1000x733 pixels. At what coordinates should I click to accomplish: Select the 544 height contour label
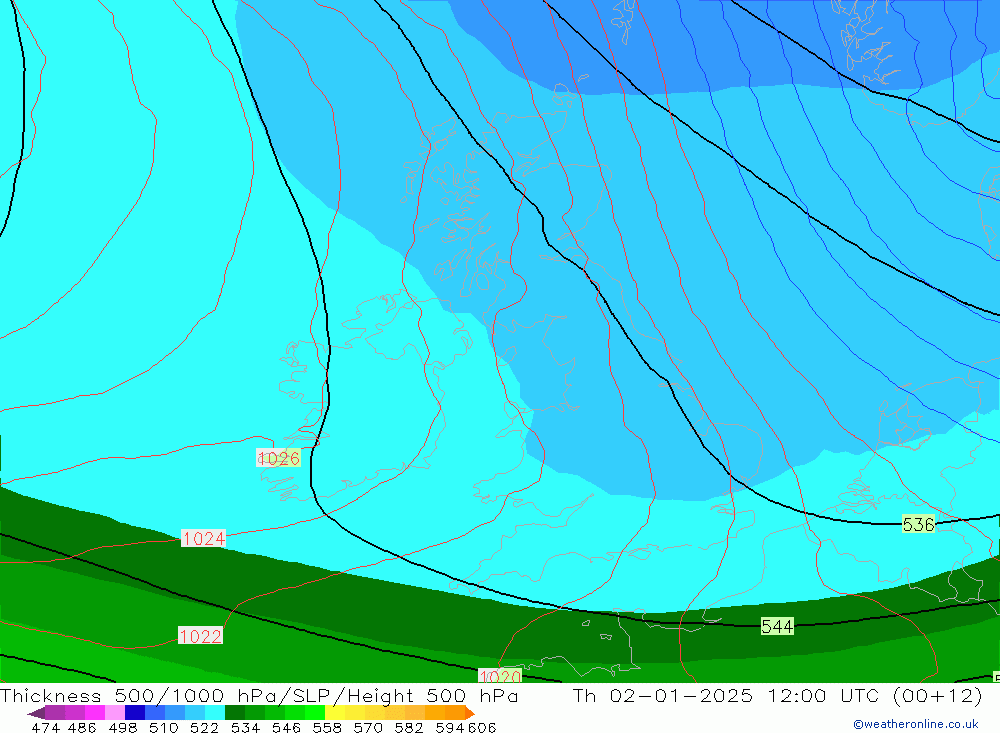tap(777, 627)
